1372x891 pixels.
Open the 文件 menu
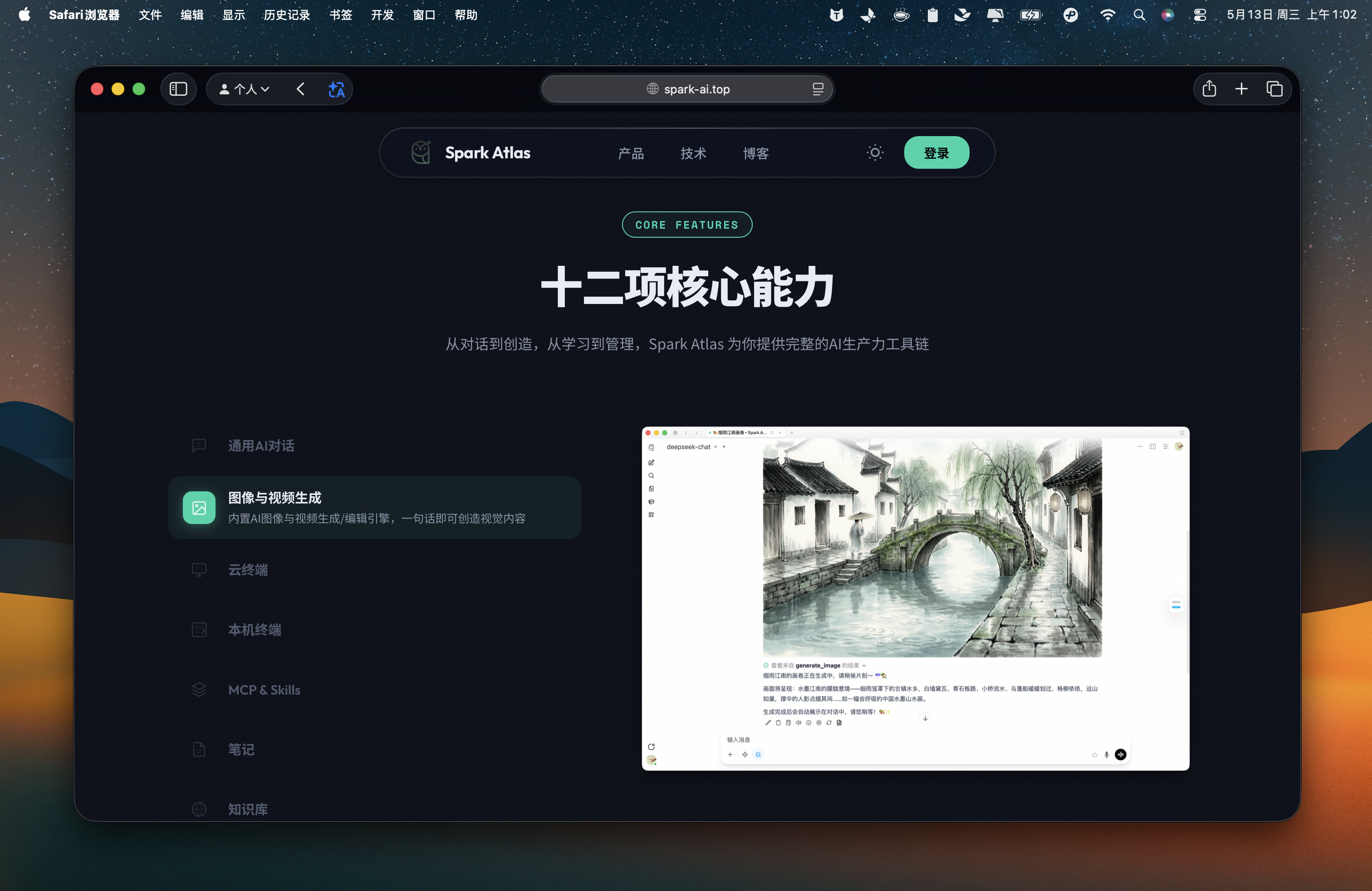151,15
